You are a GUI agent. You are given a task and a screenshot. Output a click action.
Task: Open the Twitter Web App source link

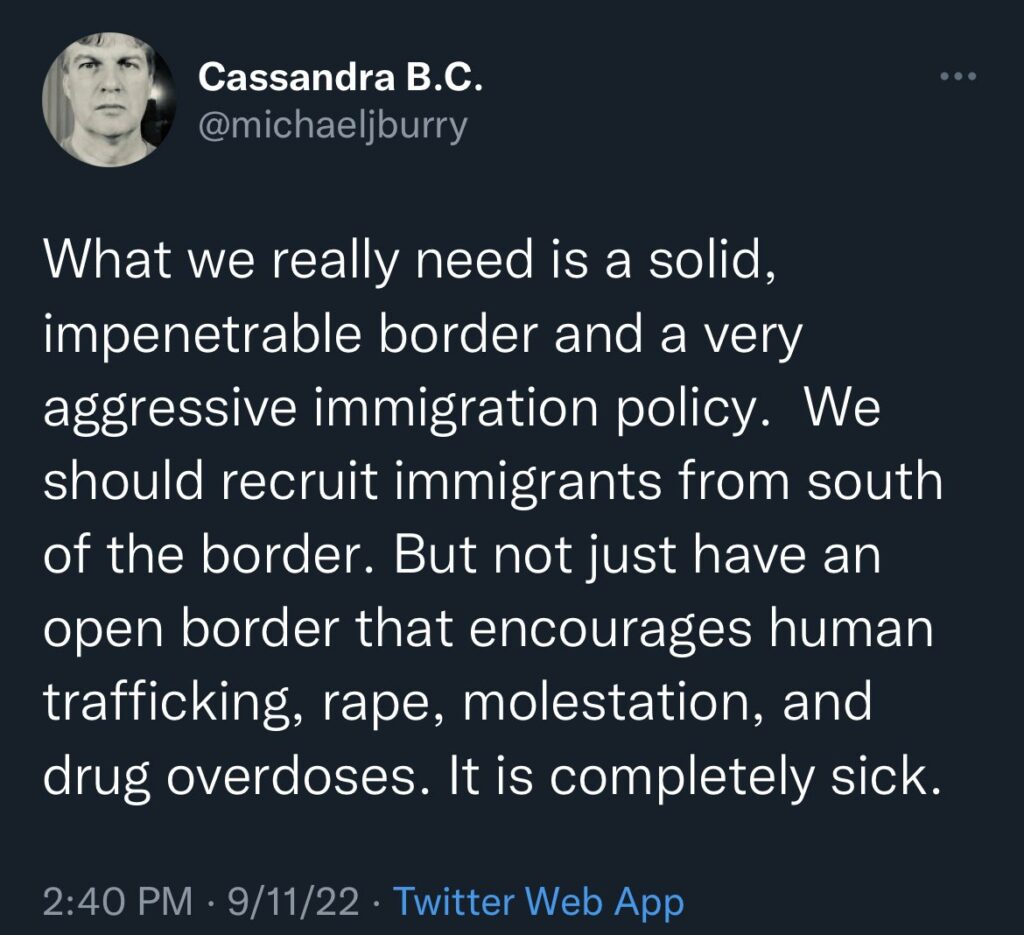(x=539, y=902)
